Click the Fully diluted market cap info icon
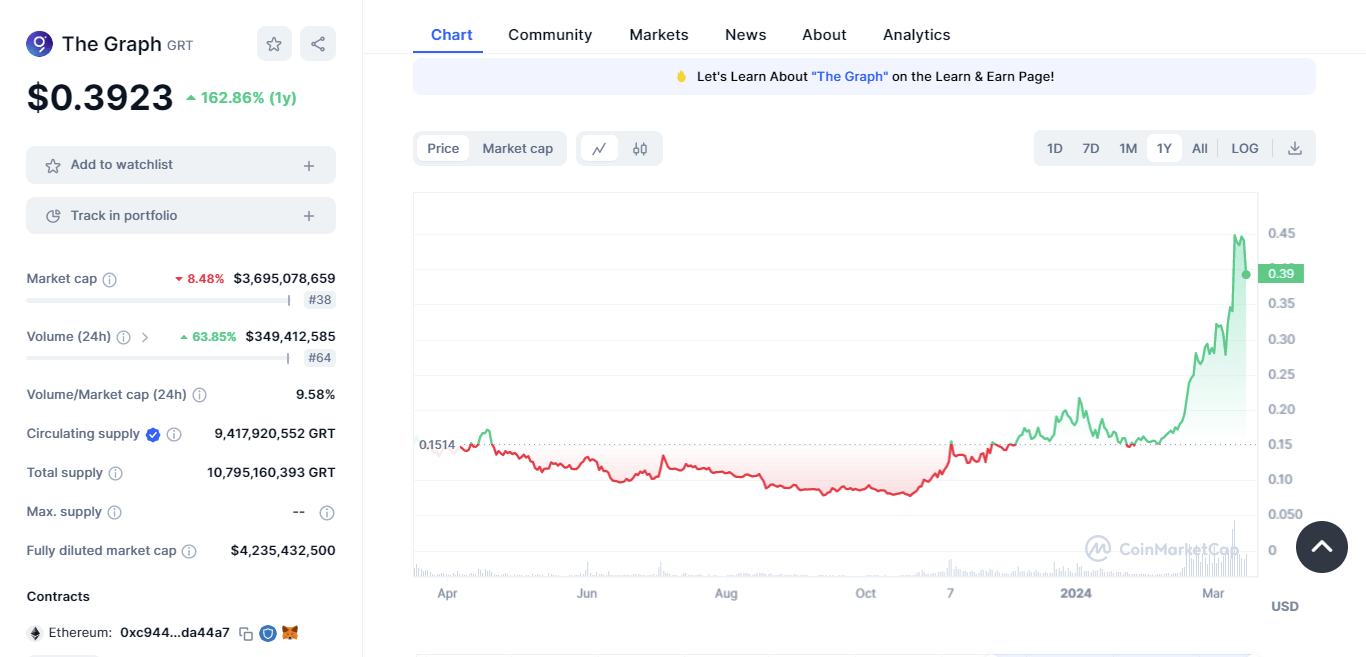Screen dimensions: 1366x657 pos(189,551)
